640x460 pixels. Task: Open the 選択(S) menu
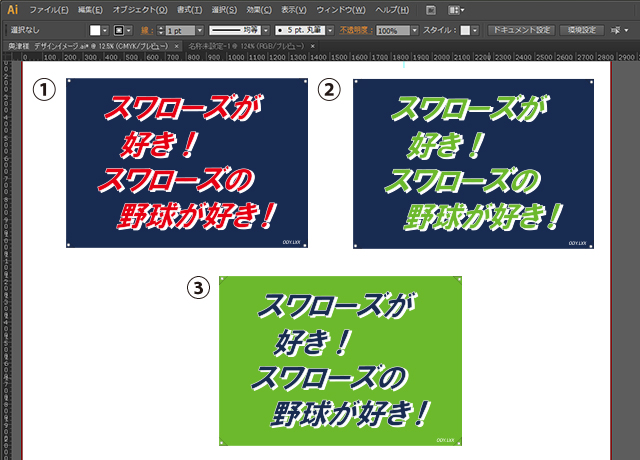224,10
